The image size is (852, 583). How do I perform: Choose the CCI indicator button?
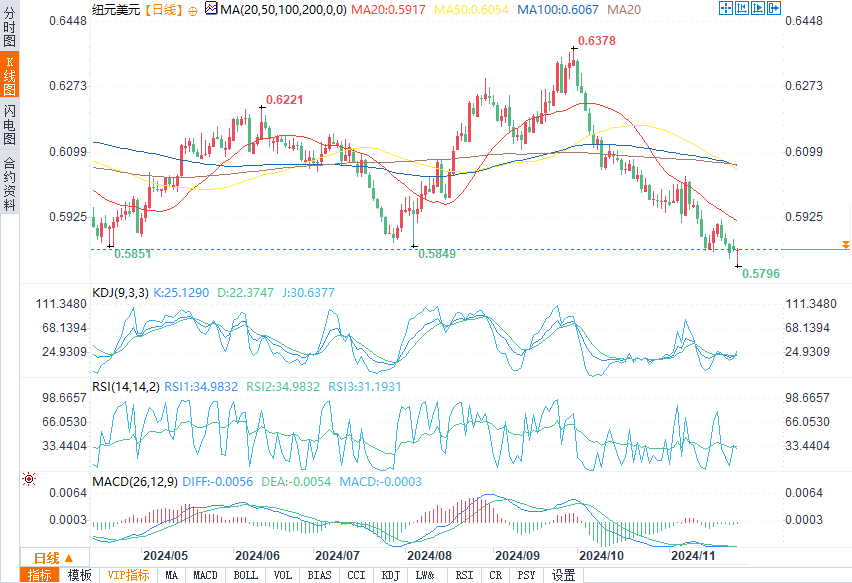coord(356,575)
